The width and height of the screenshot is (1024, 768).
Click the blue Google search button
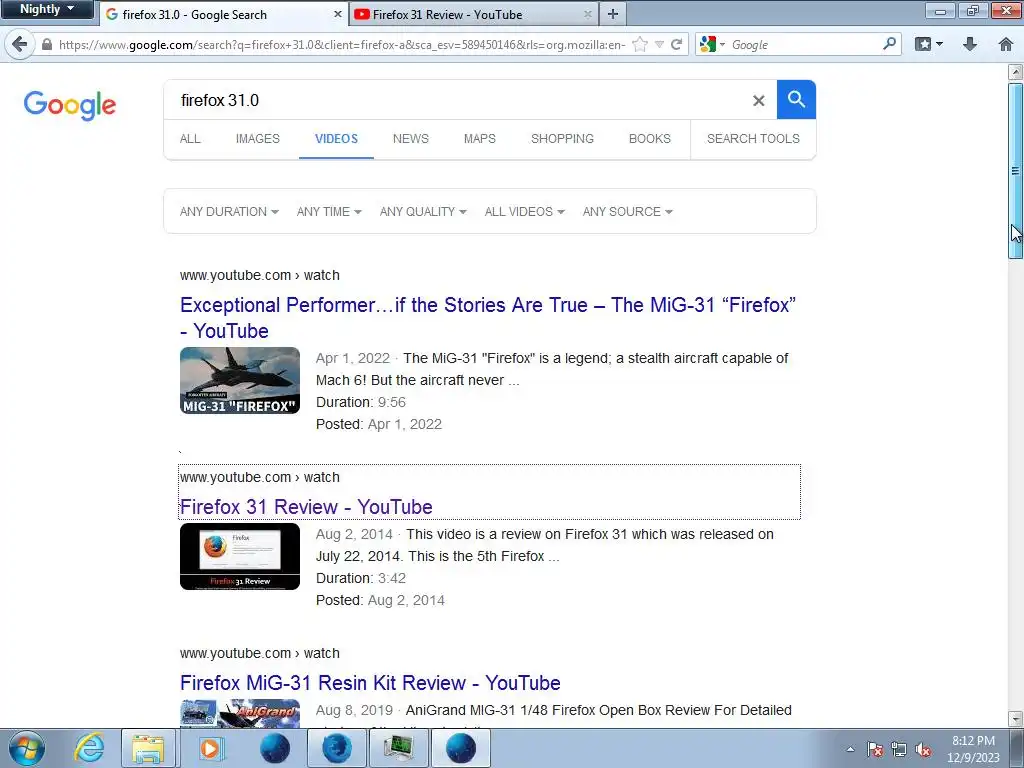tap(796, 99)
